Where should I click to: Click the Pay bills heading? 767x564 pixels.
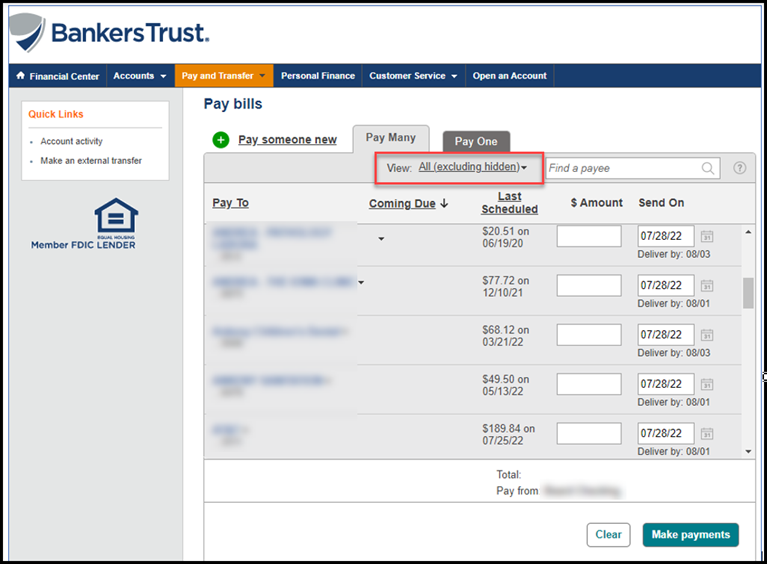(x=233, y=104)
